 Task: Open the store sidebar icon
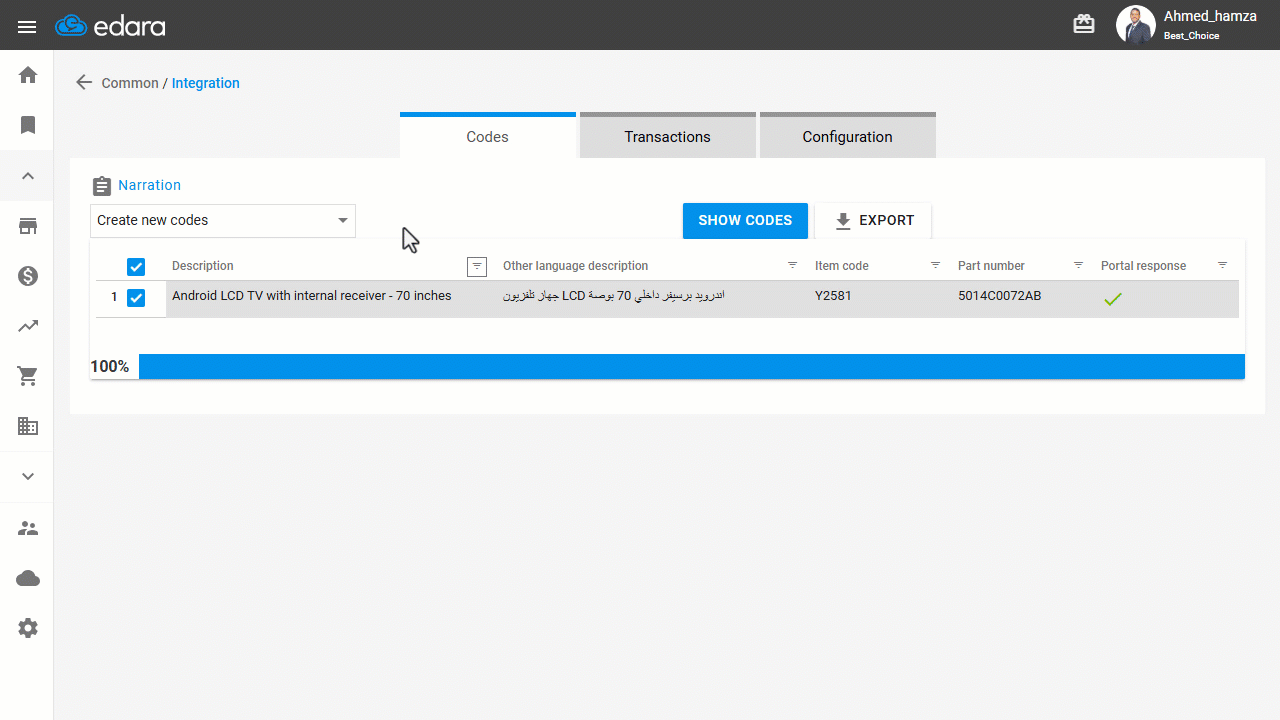pyautogui.click(x=28, y=226)
